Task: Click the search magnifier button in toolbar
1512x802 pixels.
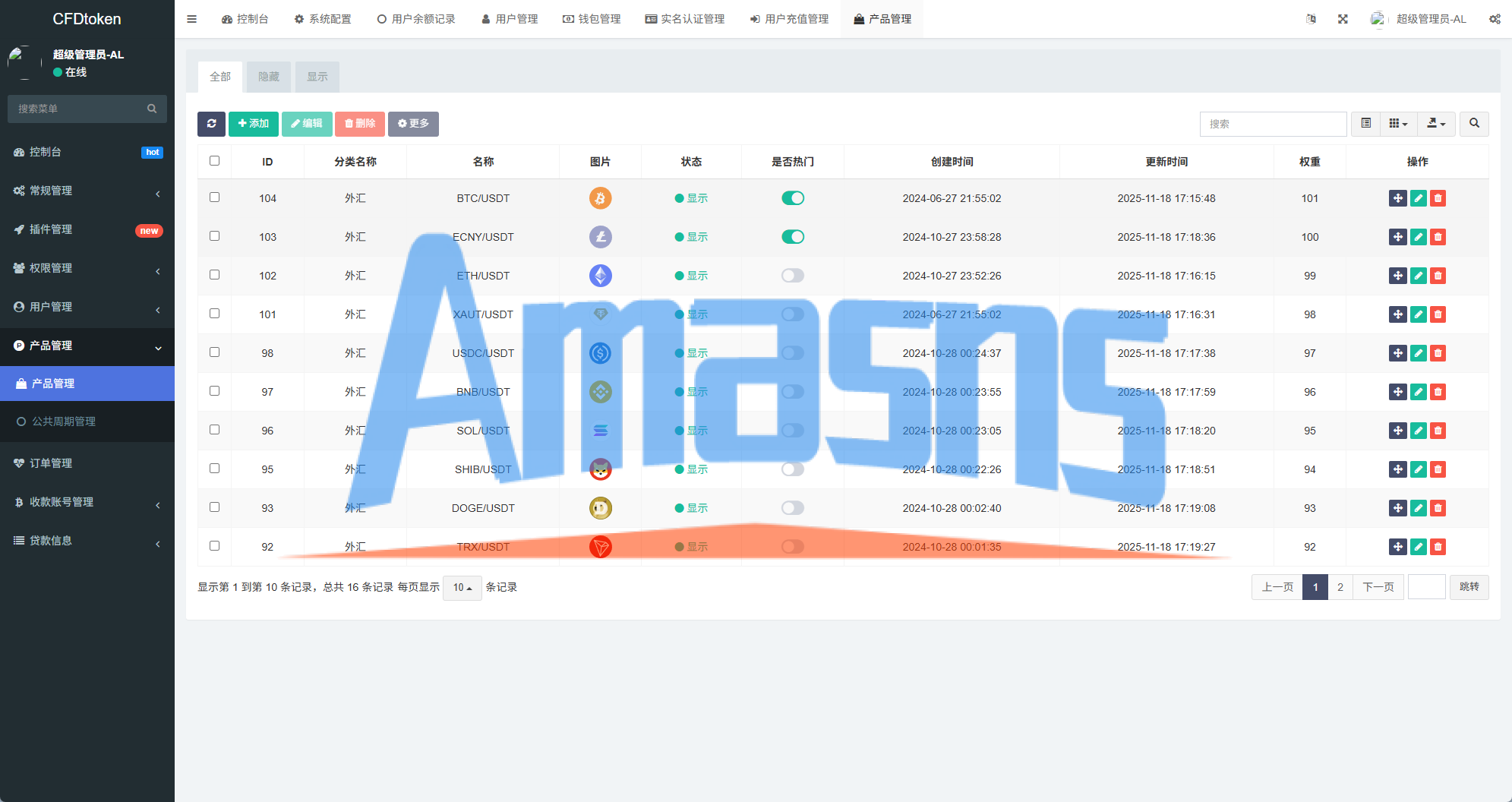Action: (x=1474, y=124)
